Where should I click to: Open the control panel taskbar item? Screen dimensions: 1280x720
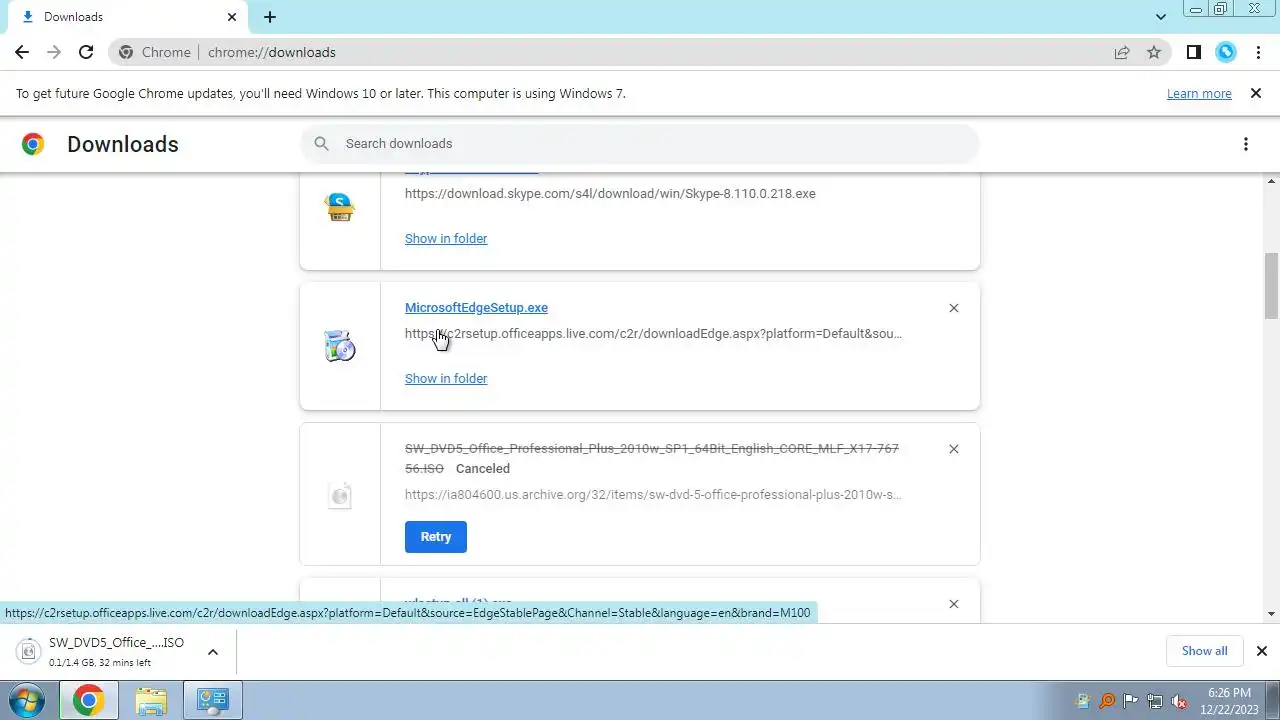tap(212, 700)
